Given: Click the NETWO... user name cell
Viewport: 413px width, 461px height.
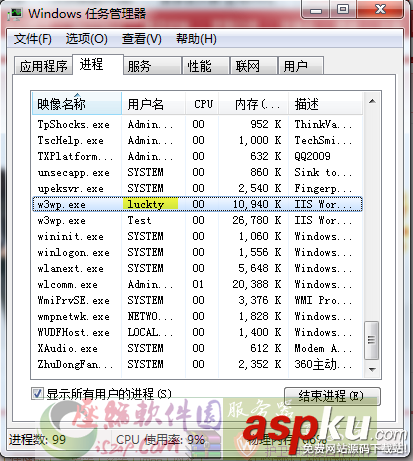Looking at the screenshot, I should point(150,316).
